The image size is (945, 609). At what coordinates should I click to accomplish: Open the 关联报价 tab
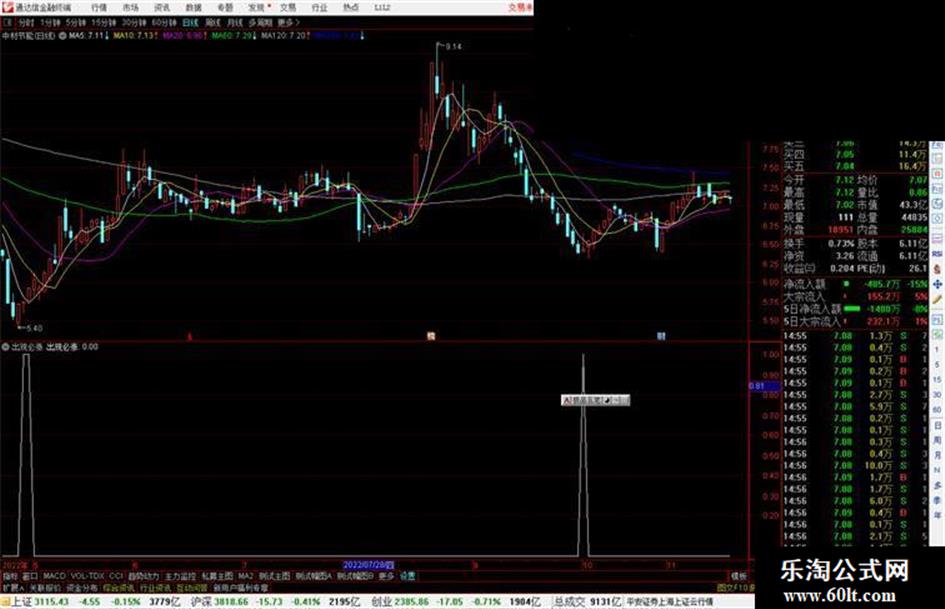(x=45, y=587)
